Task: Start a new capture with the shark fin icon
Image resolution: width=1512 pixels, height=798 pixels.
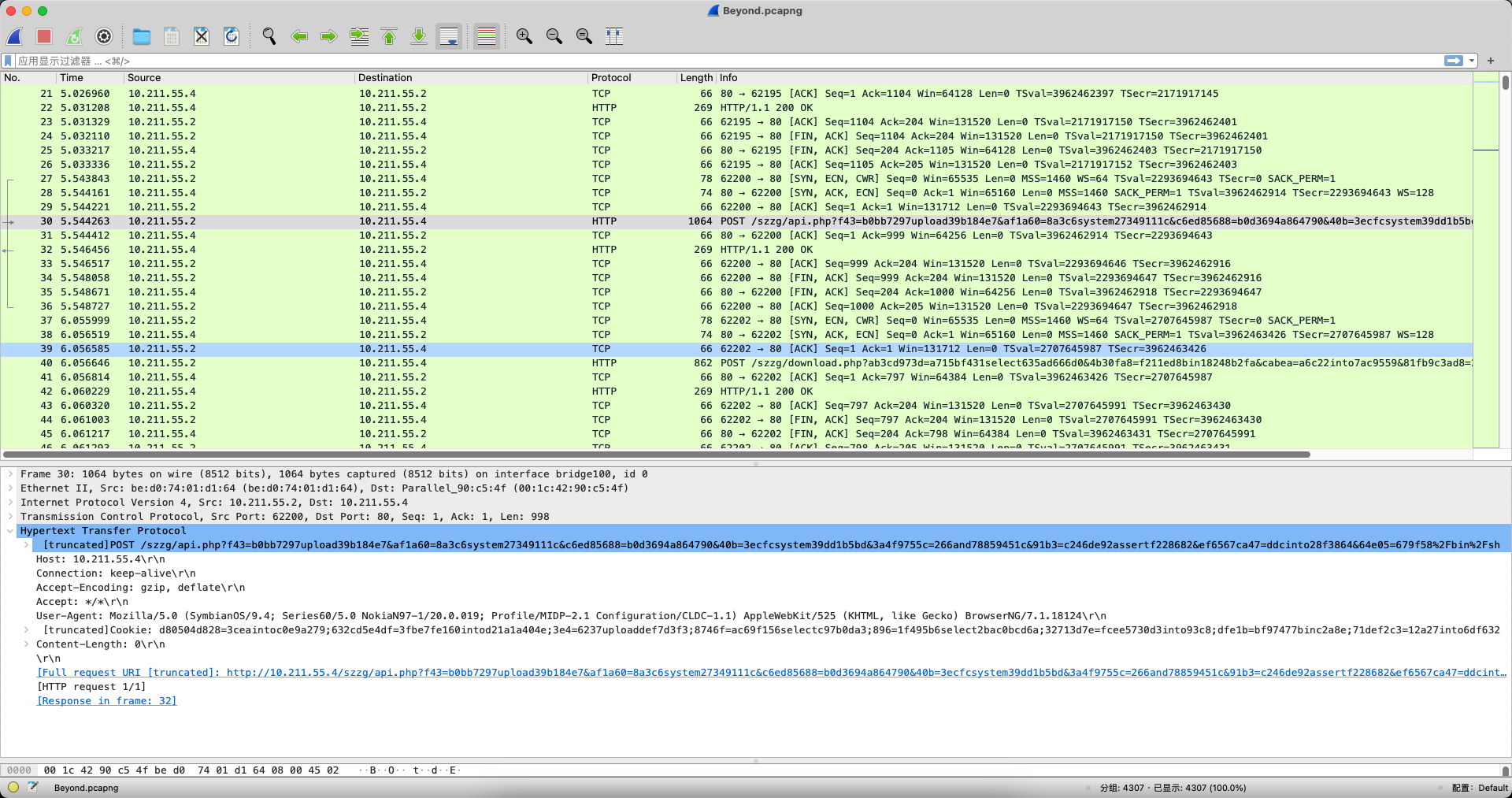Action: [x=15, y=36]
